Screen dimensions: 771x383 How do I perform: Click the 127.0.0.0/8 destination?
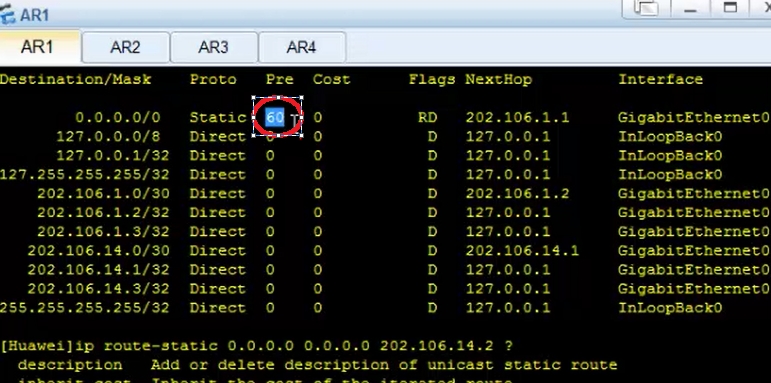tap(108, 137)
